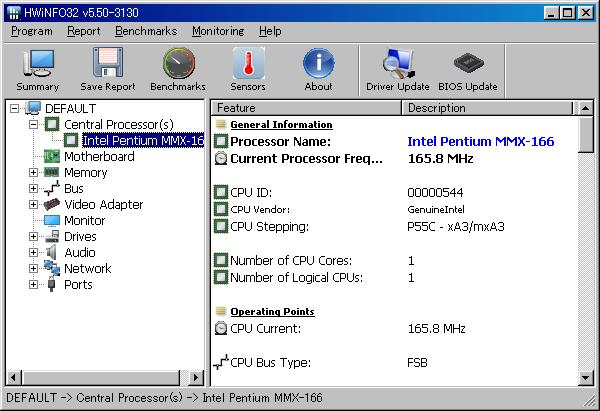The image size is (600, 411).
Task: Expand the Ports tree node
Action: click(33, 285)
